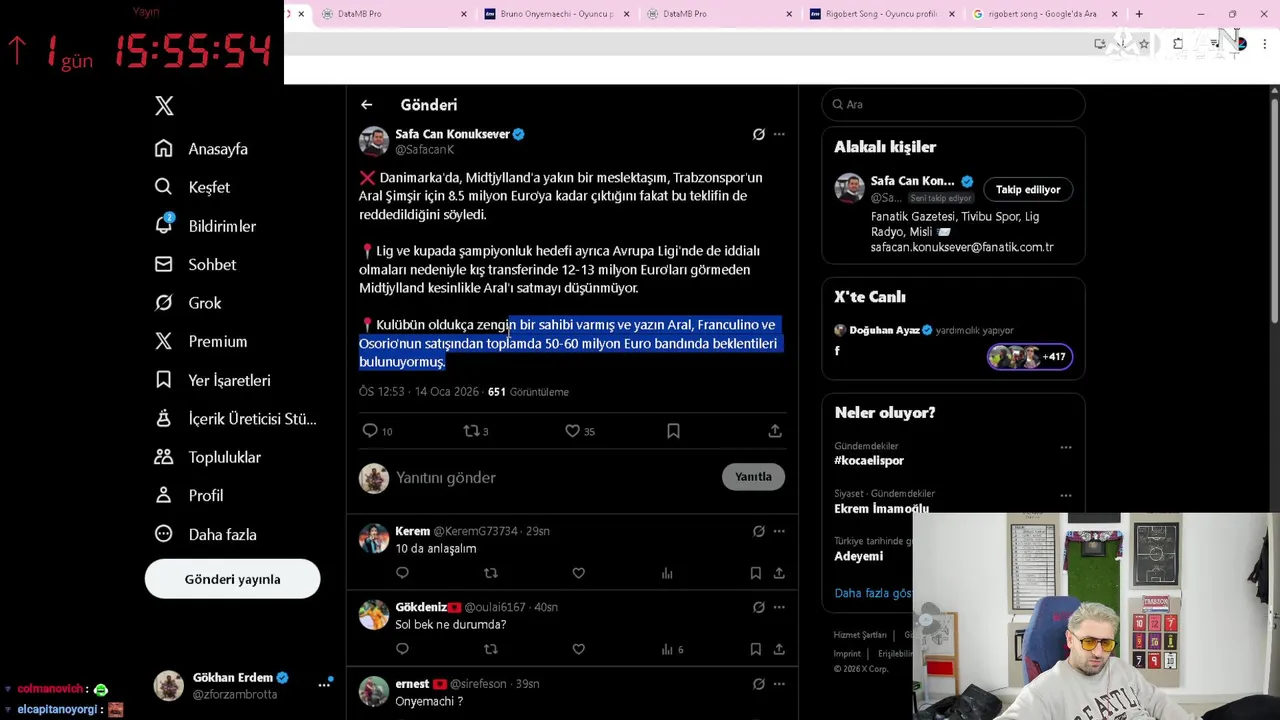Open Gökhan Erdem account menu dots
The width and height of the screenshot is (1280, 720).
tap(324, 684)
